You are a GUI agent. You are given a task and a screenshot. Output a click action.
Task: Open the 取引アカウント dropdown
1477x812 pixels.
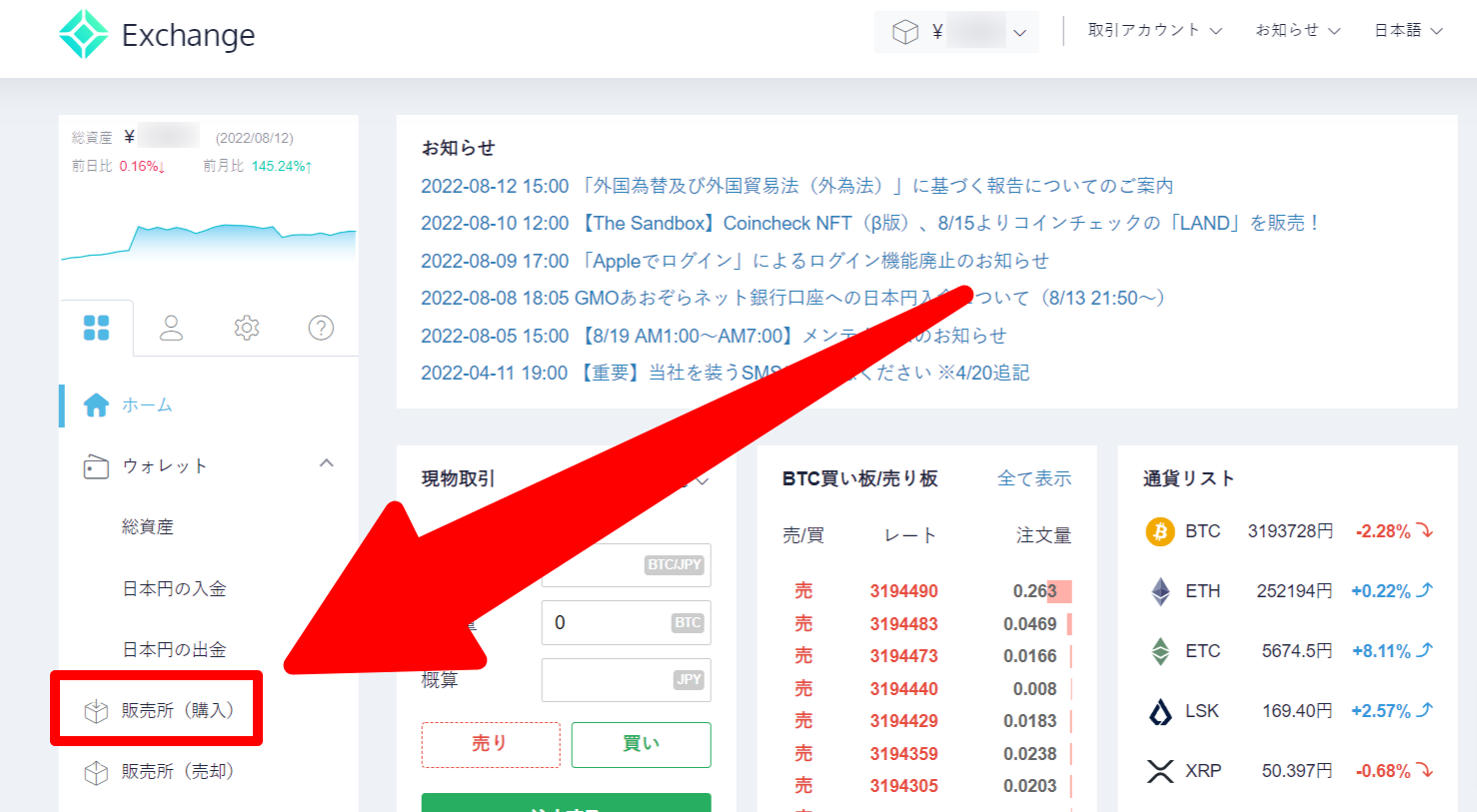pyautogui.click(x=1154, y=31)
